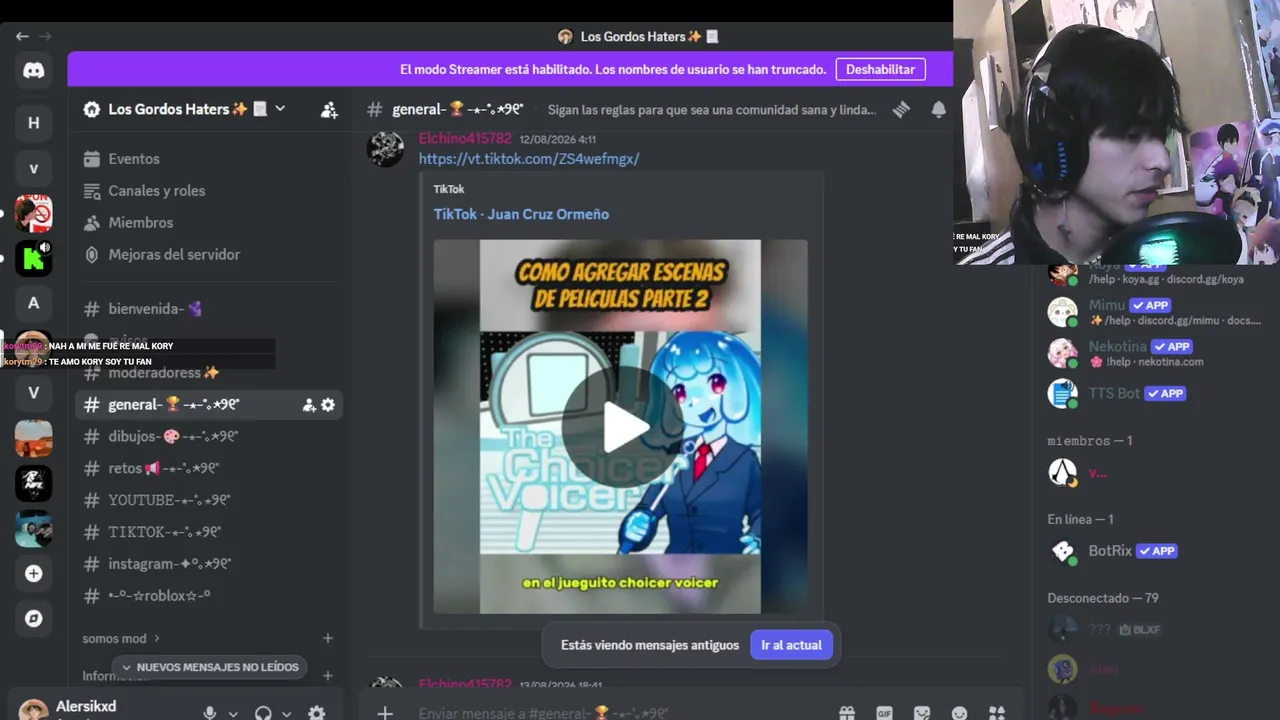This screenshot has width=1280, height=720.
Task: Click Deshabilitar to turn off Streamer mode
Action: tap(880, 69)
